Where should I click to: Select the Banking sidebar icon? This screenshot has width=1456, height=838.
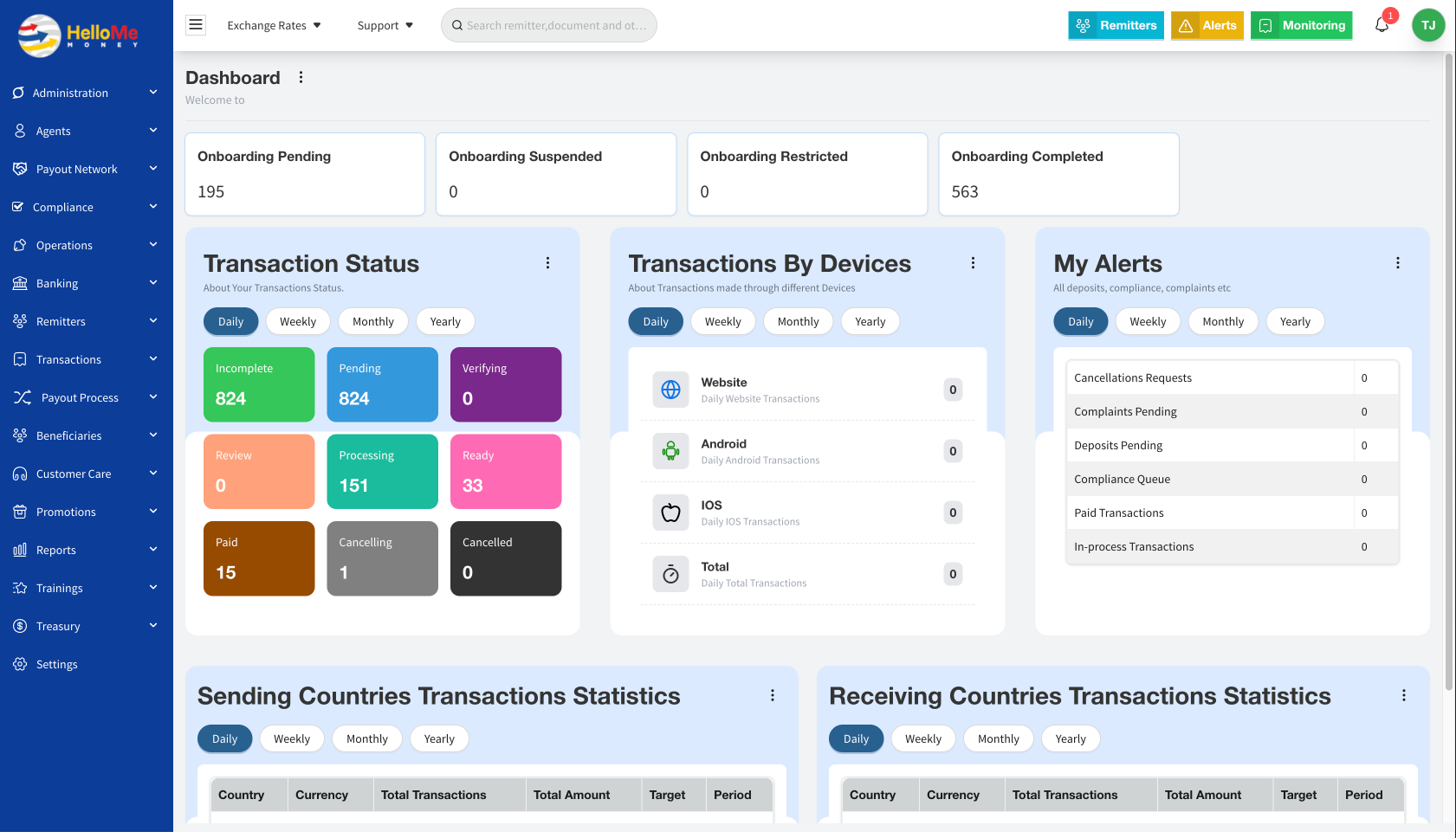click(19, 283)
